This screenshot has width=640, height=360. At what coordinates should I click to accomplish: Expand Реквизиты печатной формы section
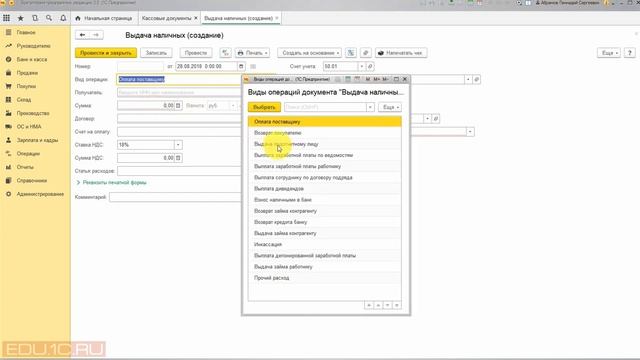(111, 182)
